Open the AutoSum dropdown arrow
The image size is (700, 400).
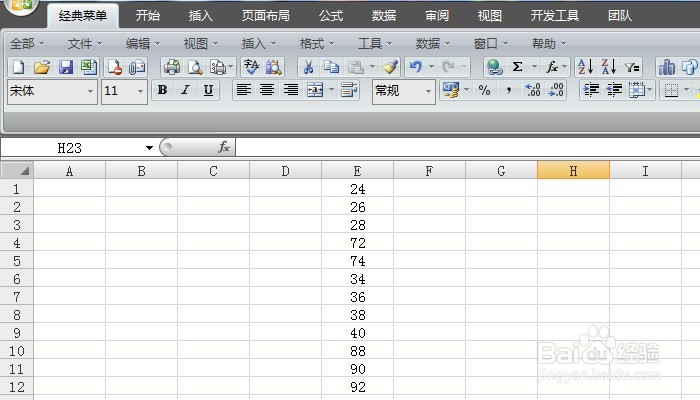tap(534, 67)
